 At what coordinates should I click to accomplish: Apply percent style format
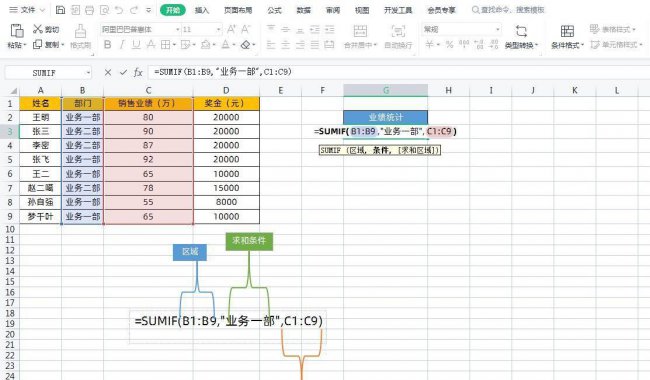coord(449,44)
